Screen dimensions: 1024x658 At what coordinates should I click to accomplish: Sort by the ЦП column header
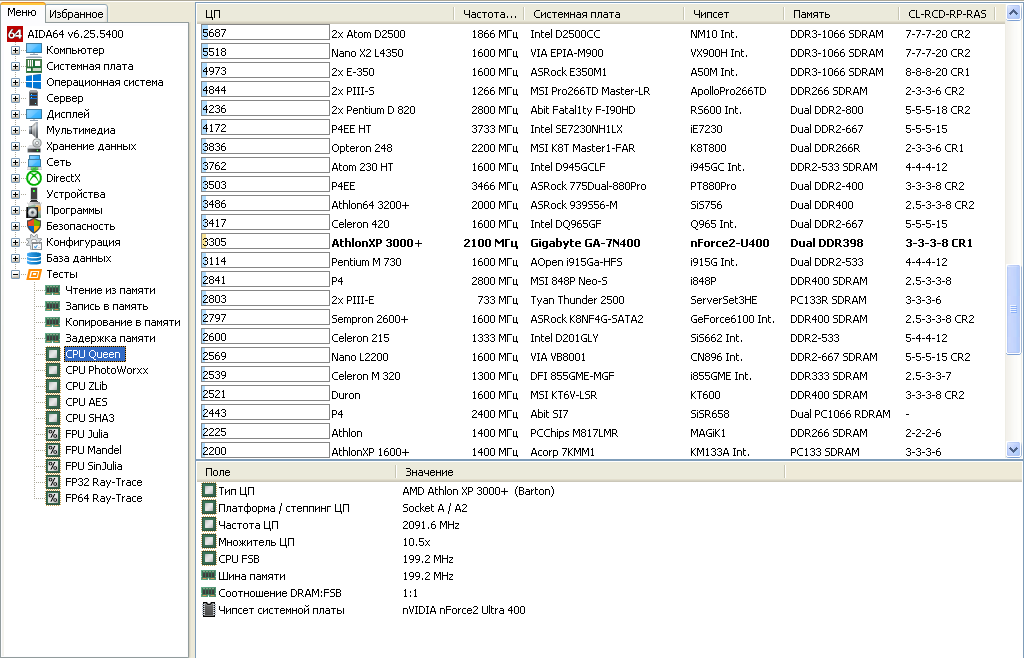[325, 14]
